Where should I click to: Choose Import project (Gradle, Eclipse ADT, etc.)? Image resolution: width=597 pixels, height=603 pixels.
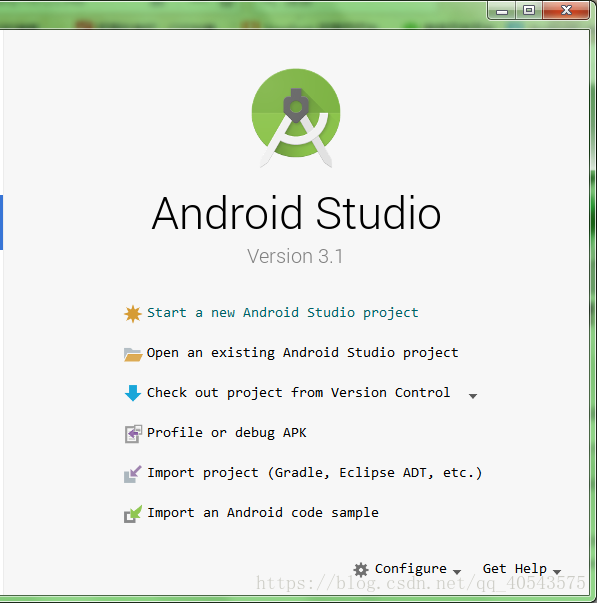315,473
